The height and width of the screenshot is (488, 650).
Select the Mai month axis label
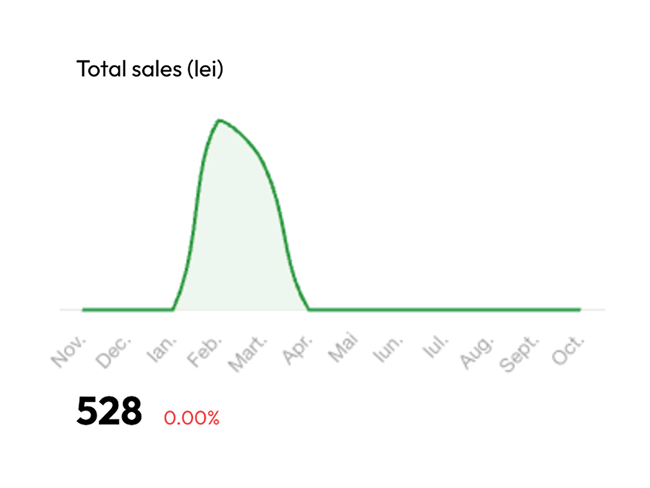tap(343, 351)
